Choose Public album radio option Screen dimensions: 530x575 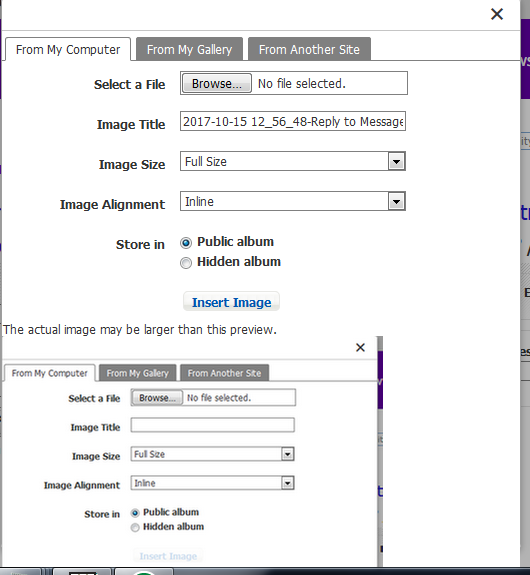[186, 243]
